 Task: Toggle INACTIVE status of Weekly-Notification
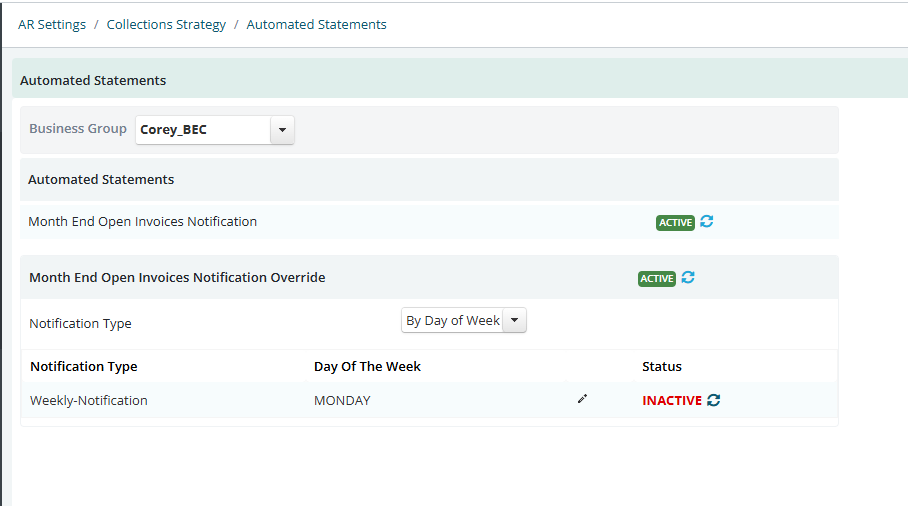click(x=672, y=401)
